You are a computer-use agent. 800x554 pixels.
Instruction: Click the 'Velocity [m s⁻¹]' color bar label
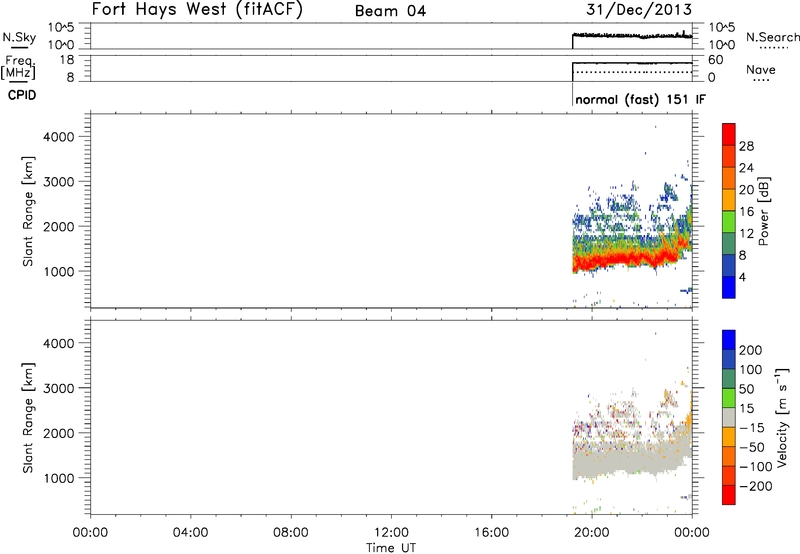782,417
